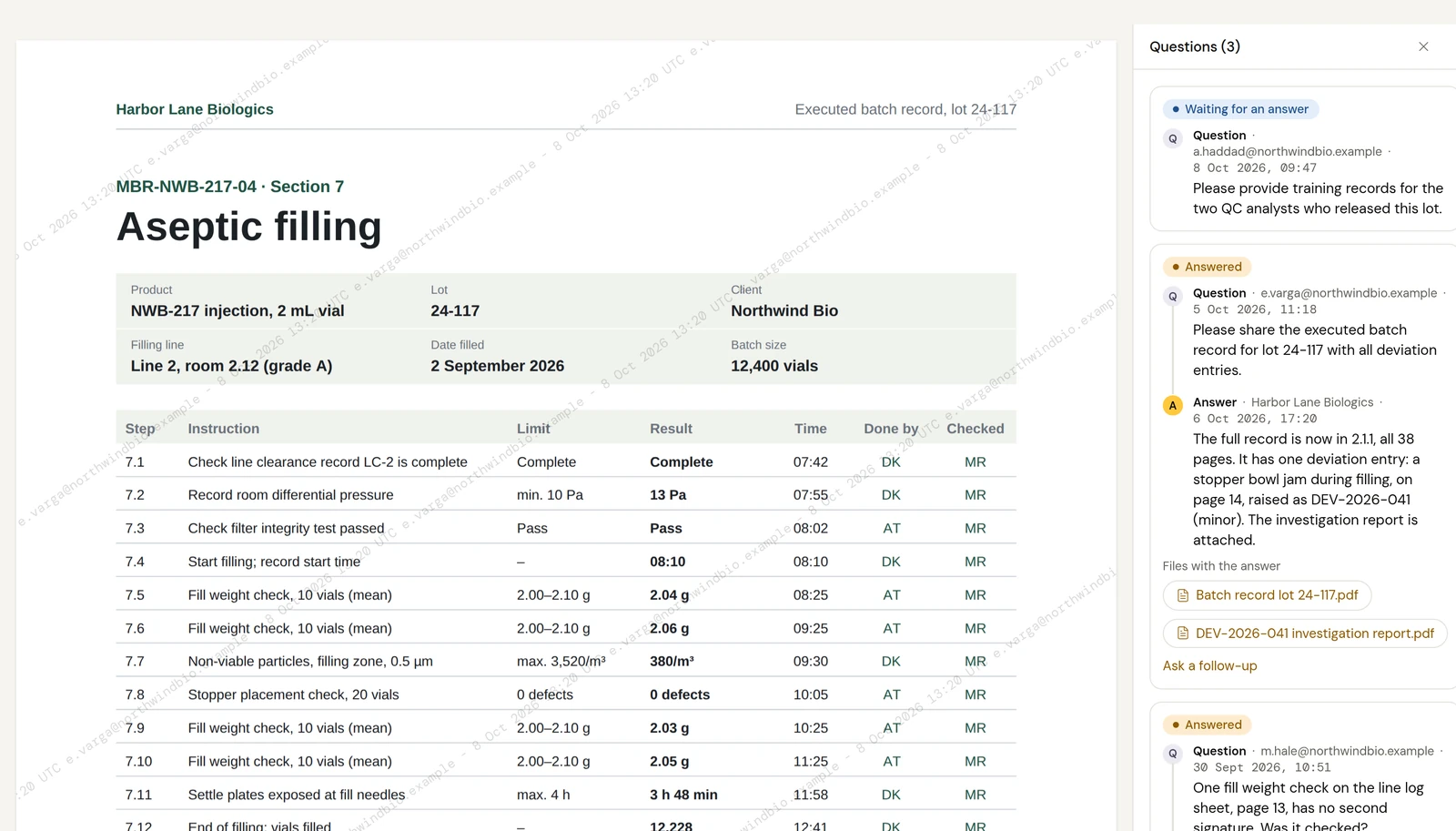This screenshot has height=831, width=1456.
Task: Click the file icon on DEV-2026-041 attachment
Action: [x=1183, y=633]
